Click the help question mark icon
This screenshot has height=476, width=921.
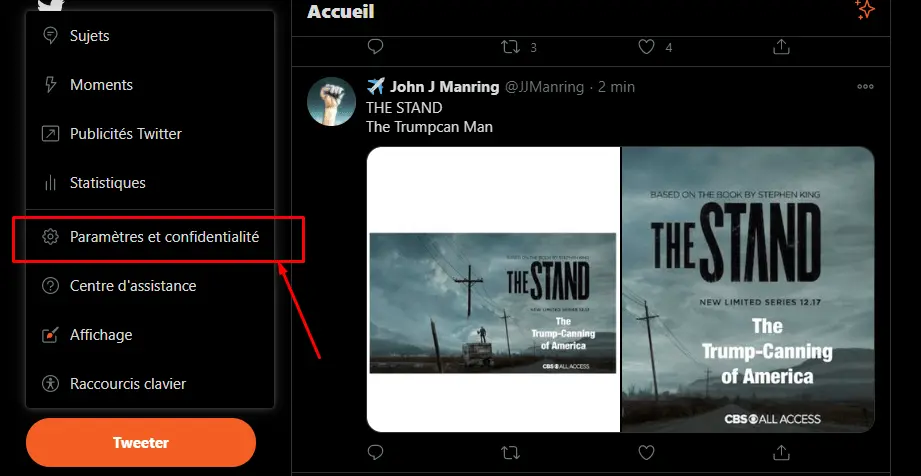[51, 286]
